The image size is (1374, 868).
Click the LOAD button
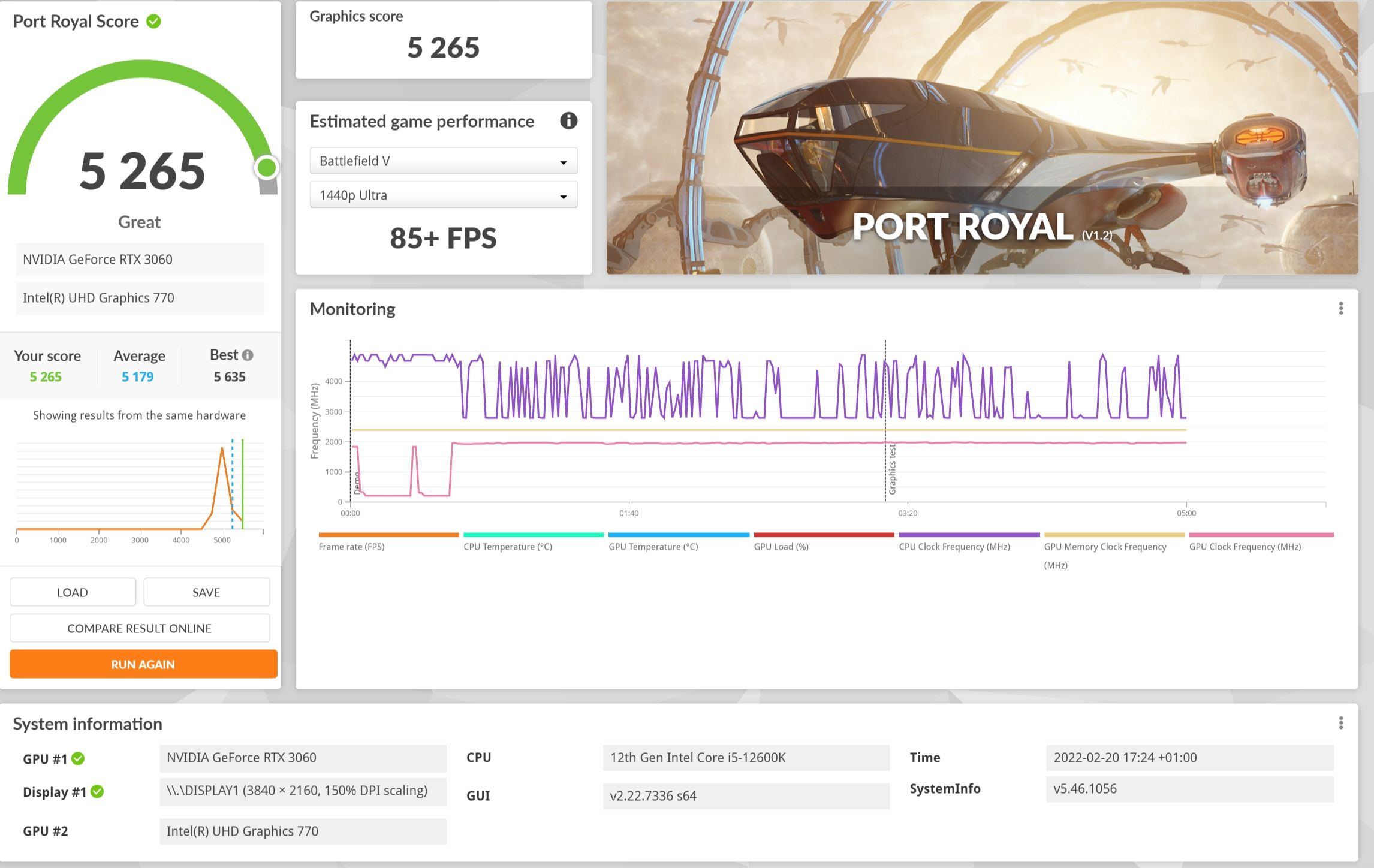point(73,592)
